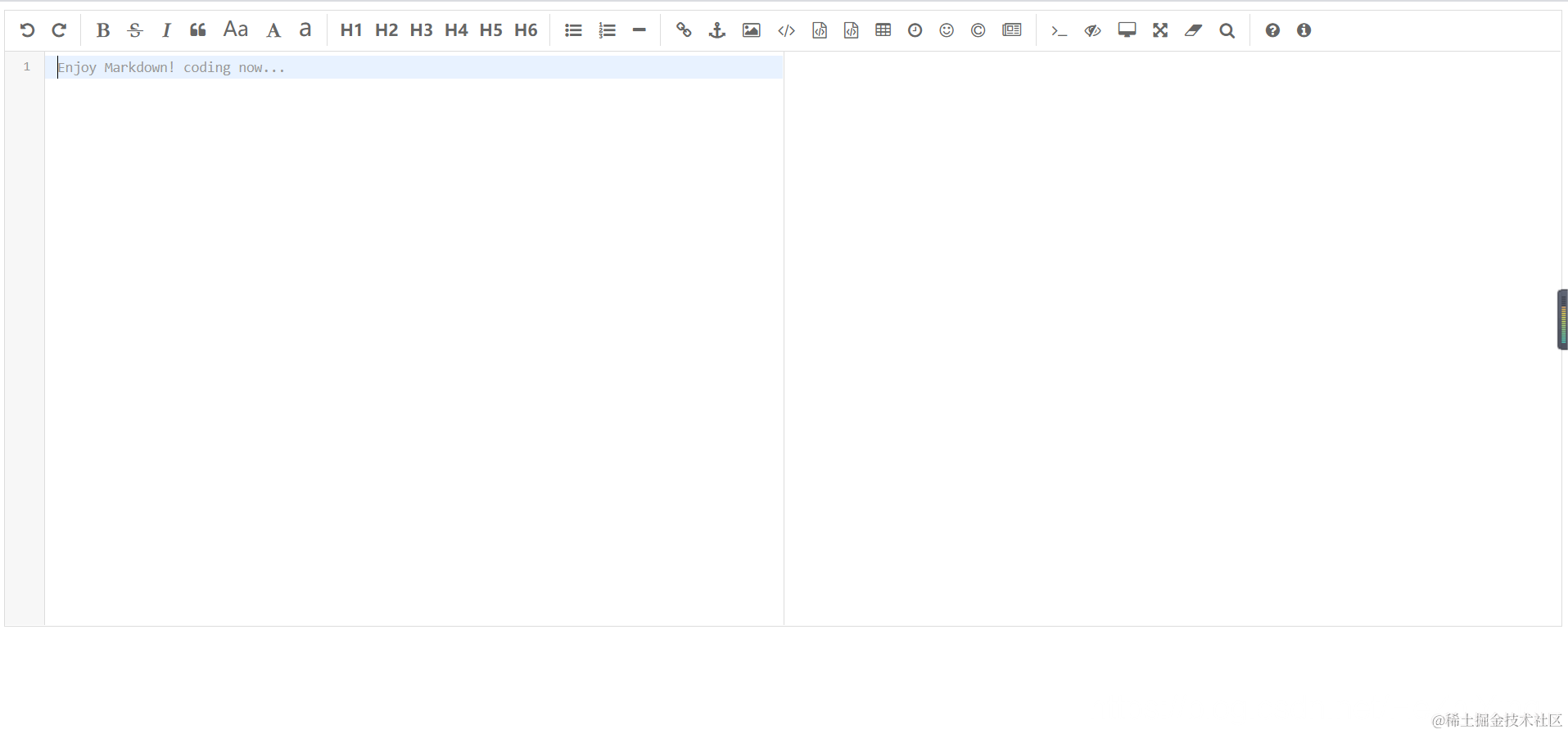Toggle bold formatting
The image size is (1568, 734).
coord(102,30)
